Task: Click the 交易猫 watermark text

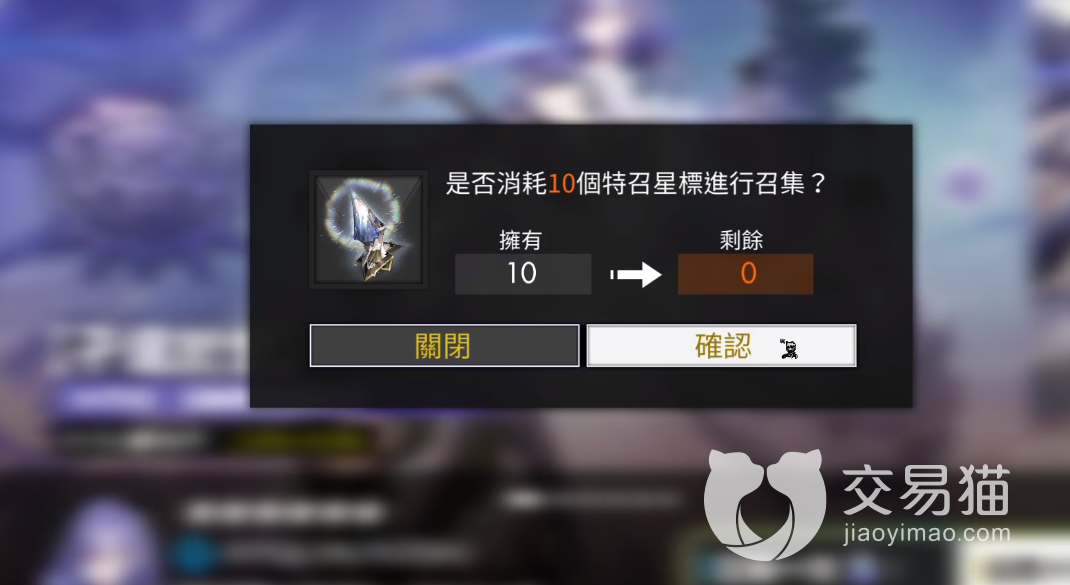Action: 927,489
